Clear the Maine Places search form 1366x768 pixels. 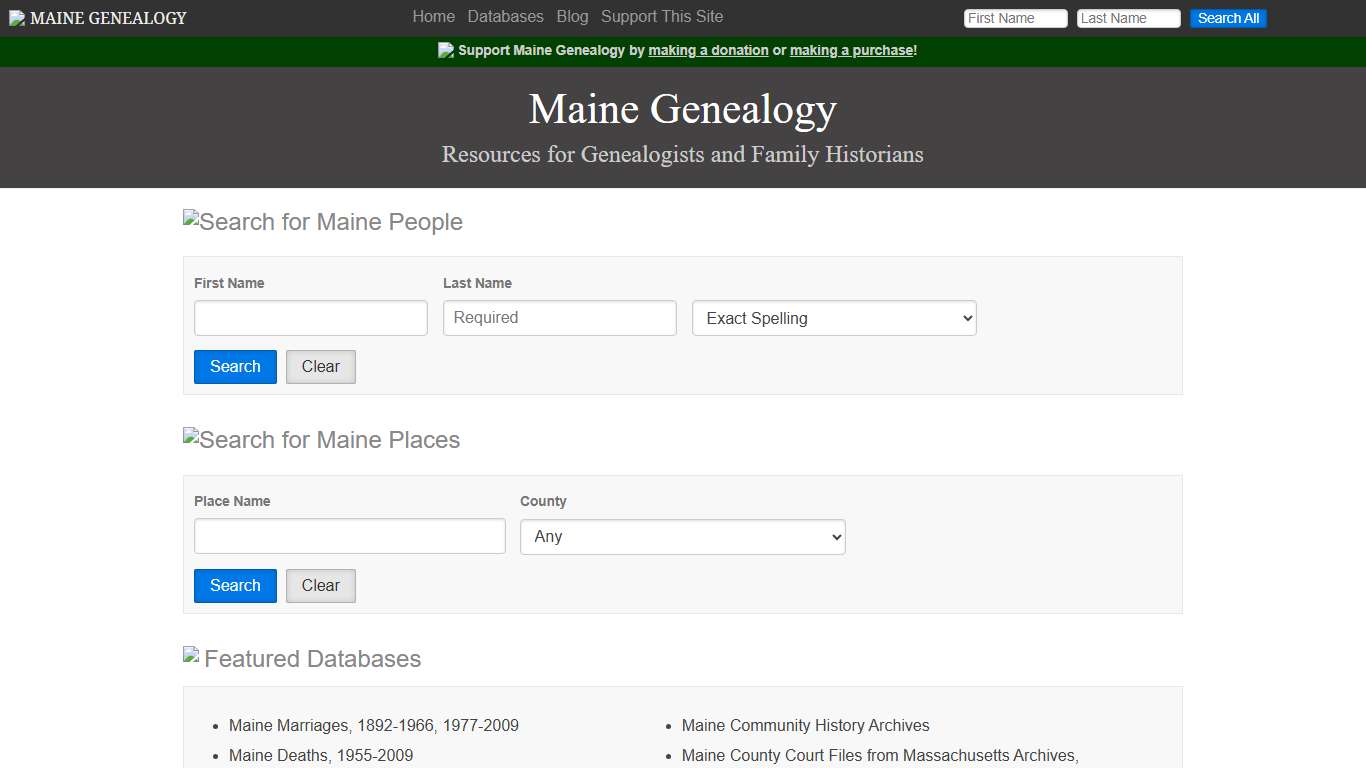point(320,585)
